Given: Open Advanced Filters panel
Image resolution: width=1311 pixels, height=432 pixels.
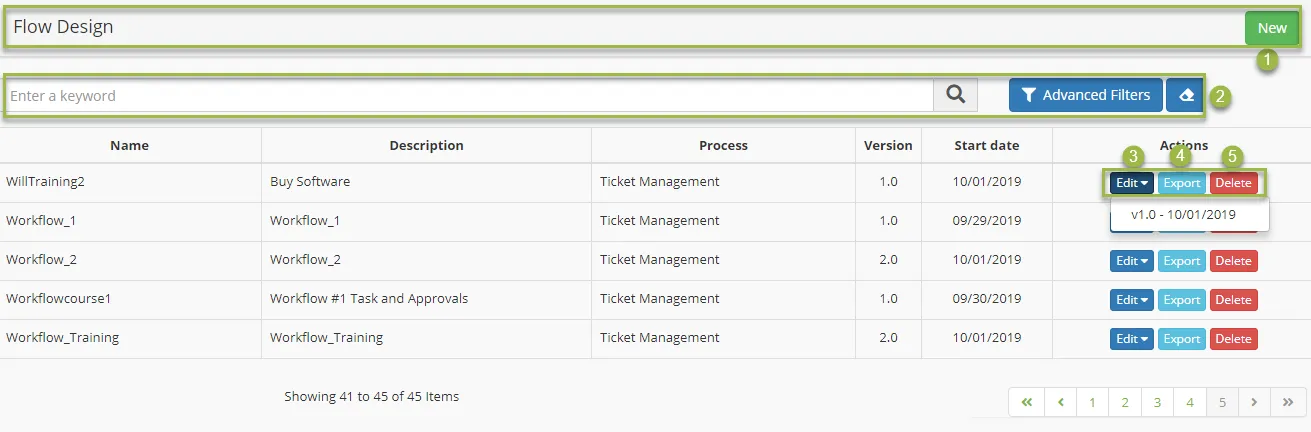Looking at the screenshot, I should (x=1086, y=95).
